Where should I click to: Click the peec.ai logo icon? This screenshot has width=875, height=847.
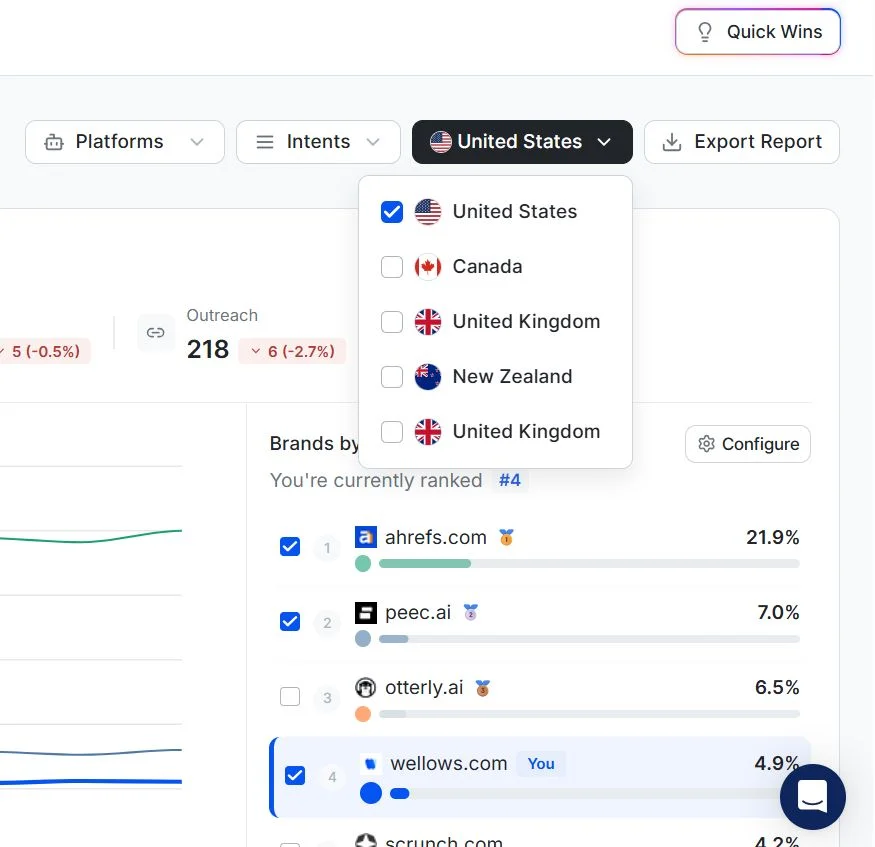tap(366, 613)
